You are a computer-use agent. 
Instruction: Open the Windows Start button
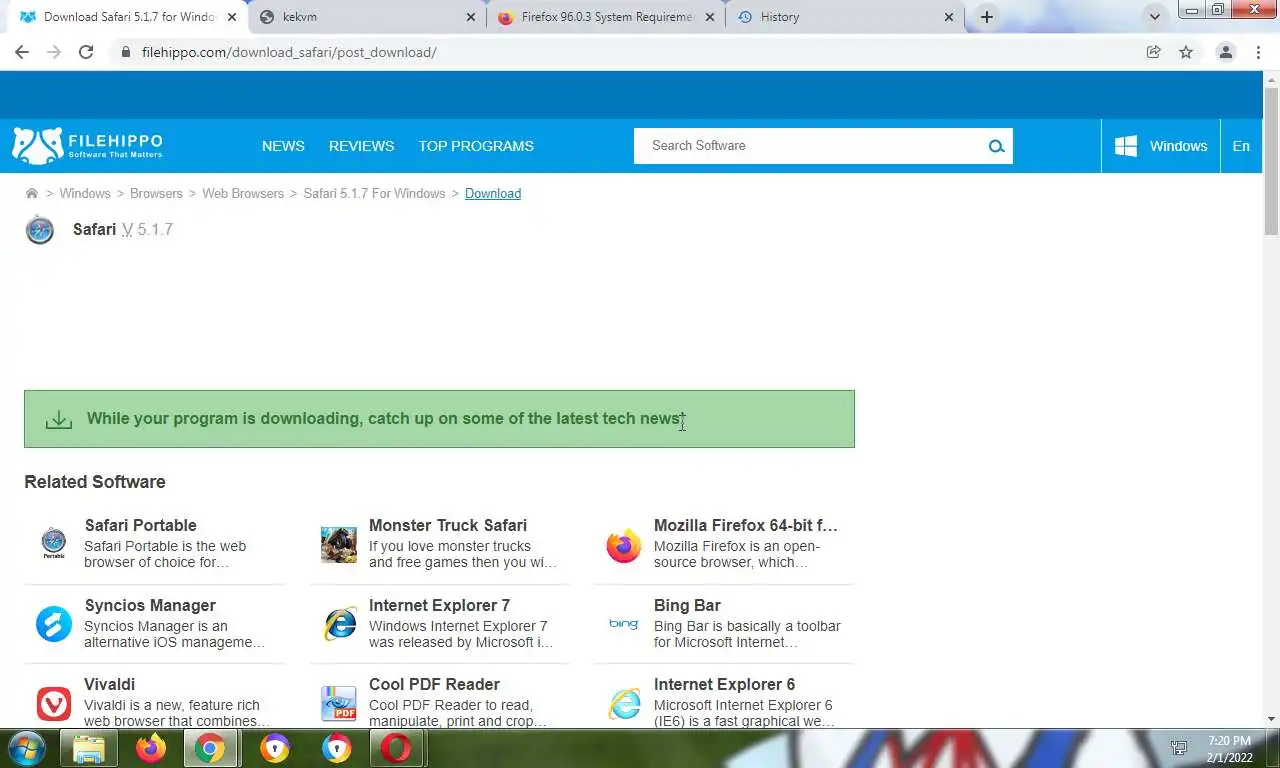pyautogui.click(x=26, y=748)
